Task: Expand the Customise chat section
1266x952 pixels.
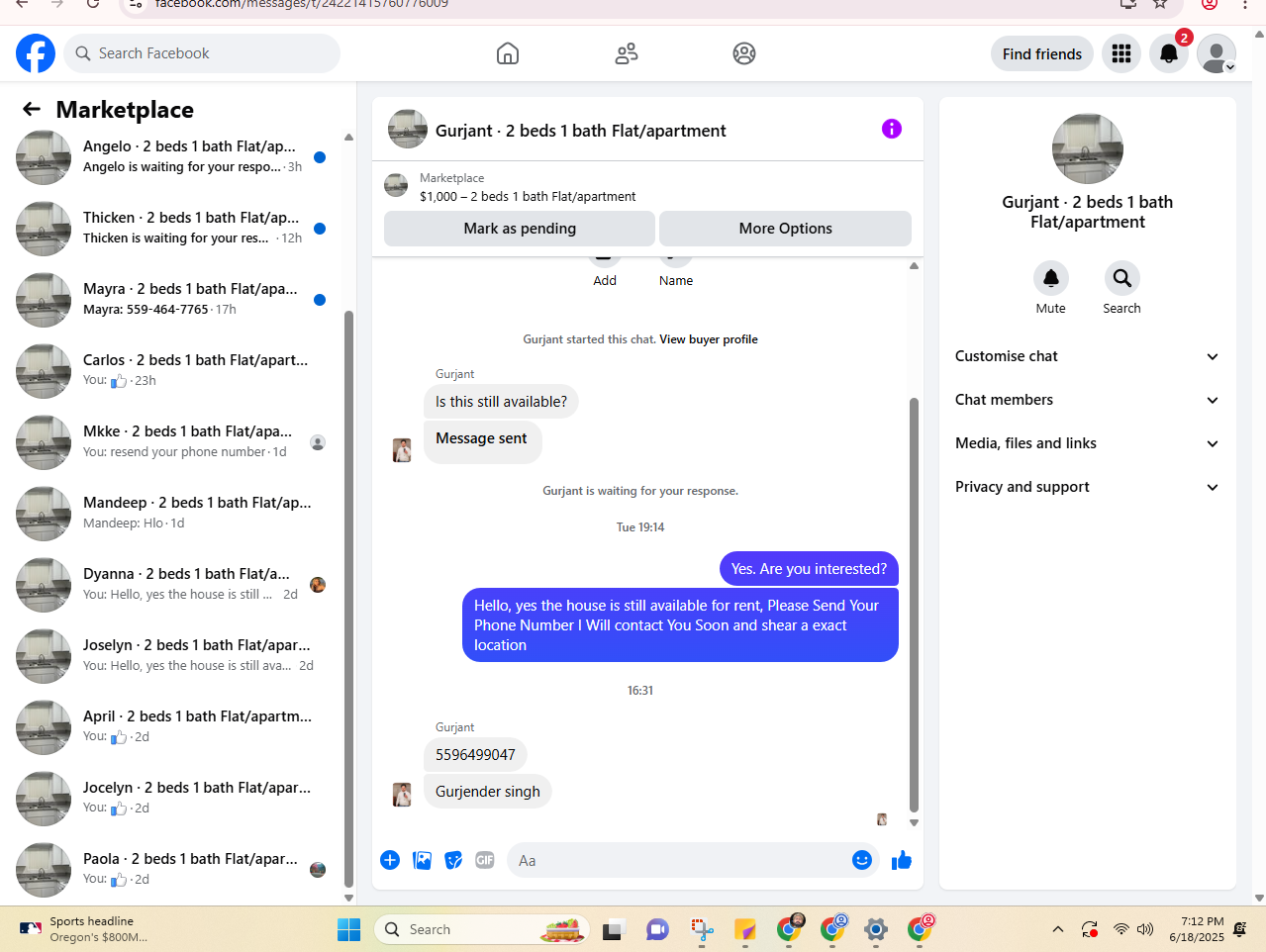Action: tap(1088, 356)
